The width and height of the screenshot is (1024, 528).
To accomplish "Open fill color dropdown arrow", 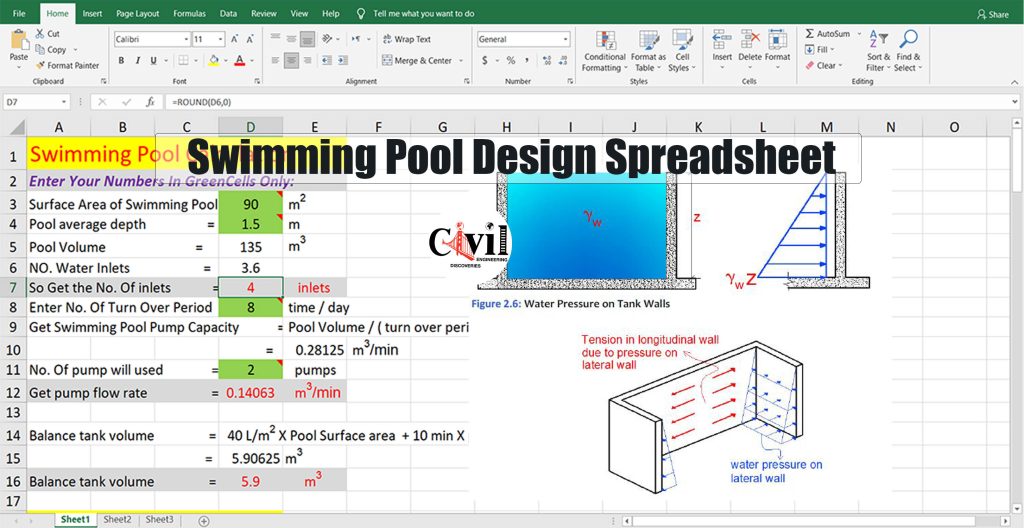I will 225,61.
